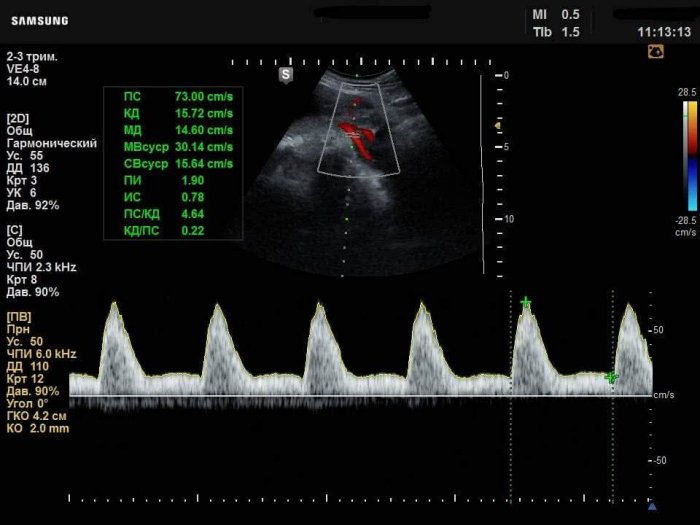700x525 pixels.
Task: Select the [ПВ] pulsed wave mode header
Action: pos(19,317)
